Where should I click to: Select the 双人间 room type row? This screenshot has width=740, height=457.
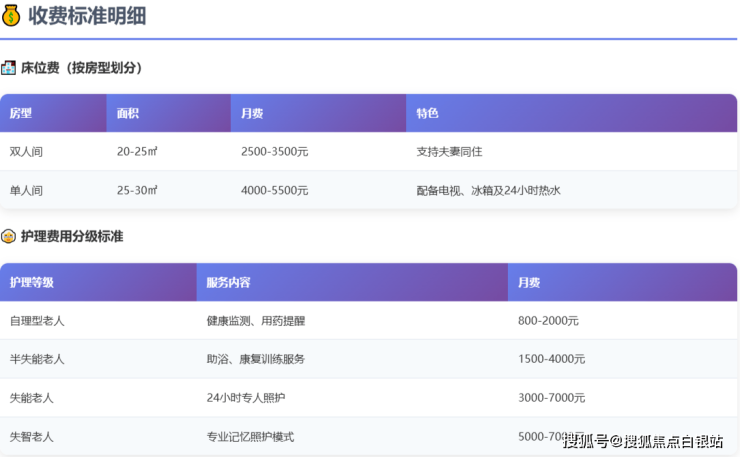(x=27, y=152)
